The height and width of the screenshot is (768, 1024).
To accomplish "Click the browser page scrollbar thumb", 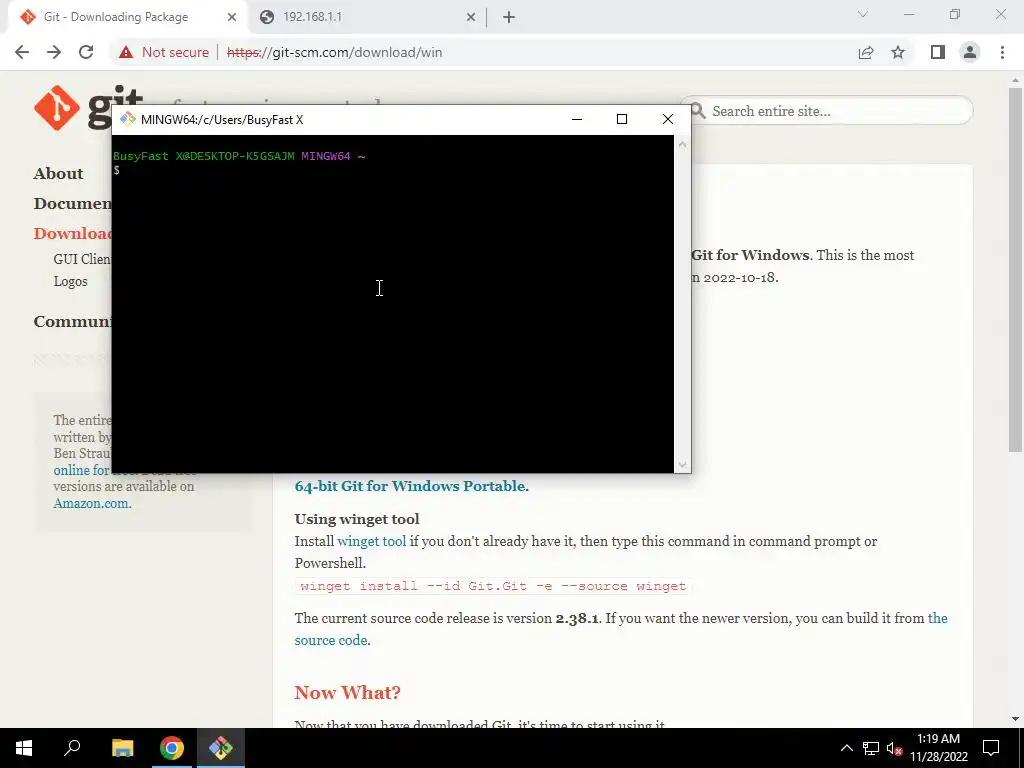I will [x=1015, y=269].
